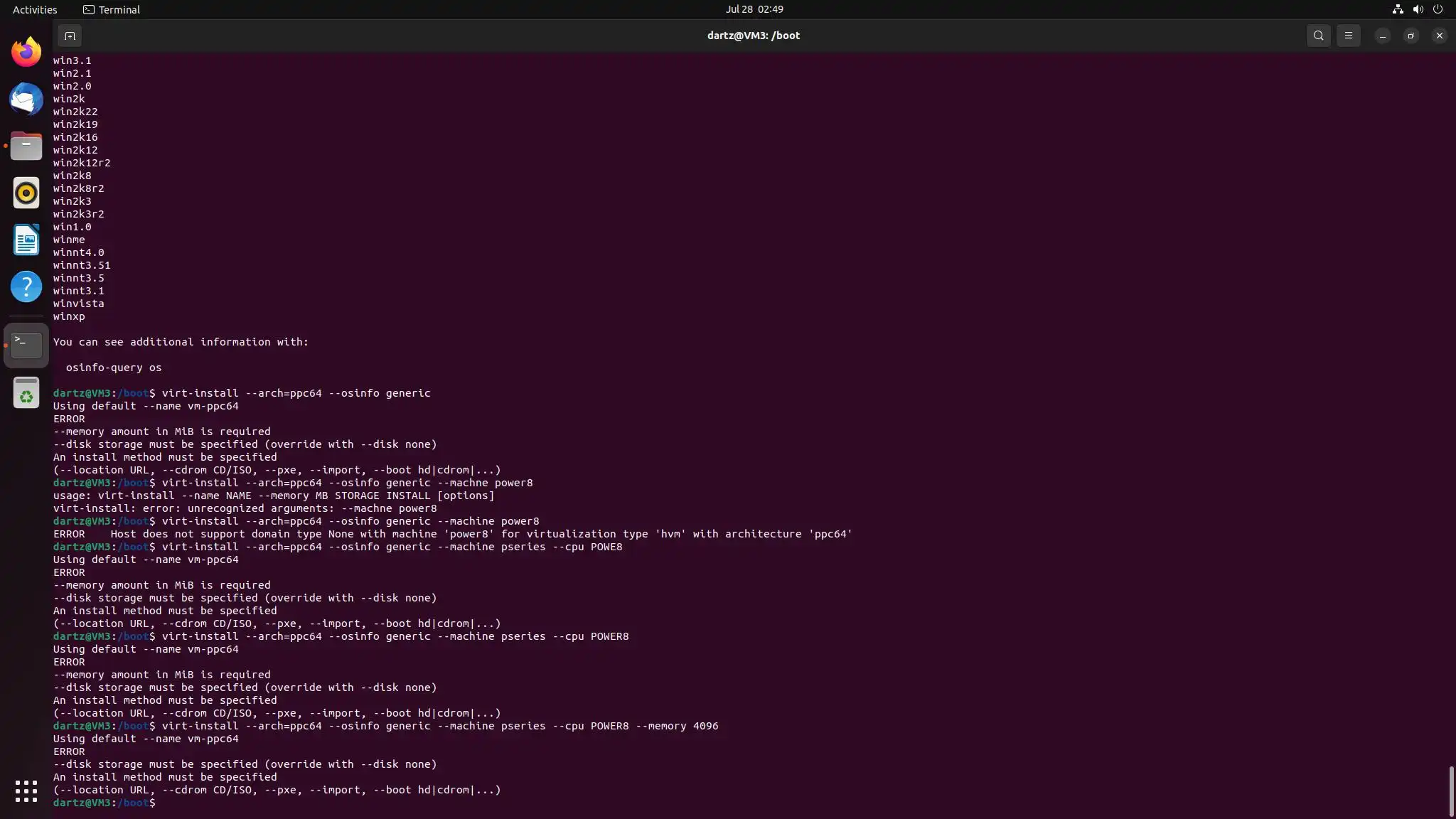The height and width of the screenshot is (819, 1456).
Task: Click the terminal vertical scrollbar
Action: point(1451,791)
